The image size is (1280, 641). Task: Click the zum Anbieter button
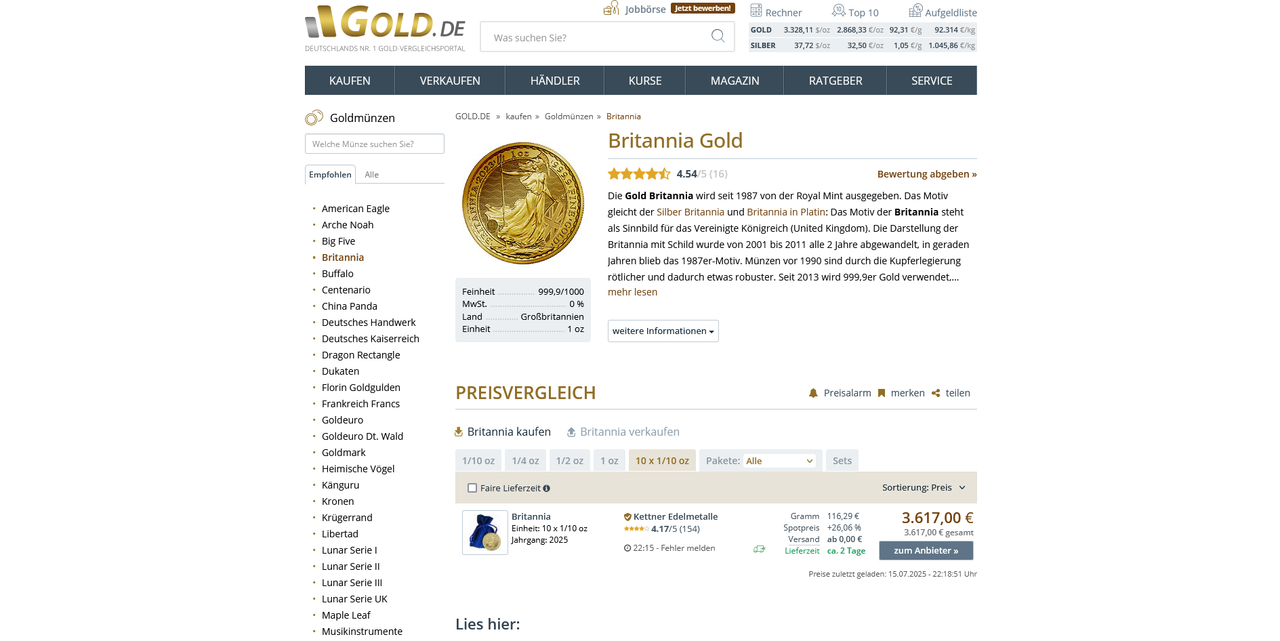pyautogui.click(x=926, y=550)
